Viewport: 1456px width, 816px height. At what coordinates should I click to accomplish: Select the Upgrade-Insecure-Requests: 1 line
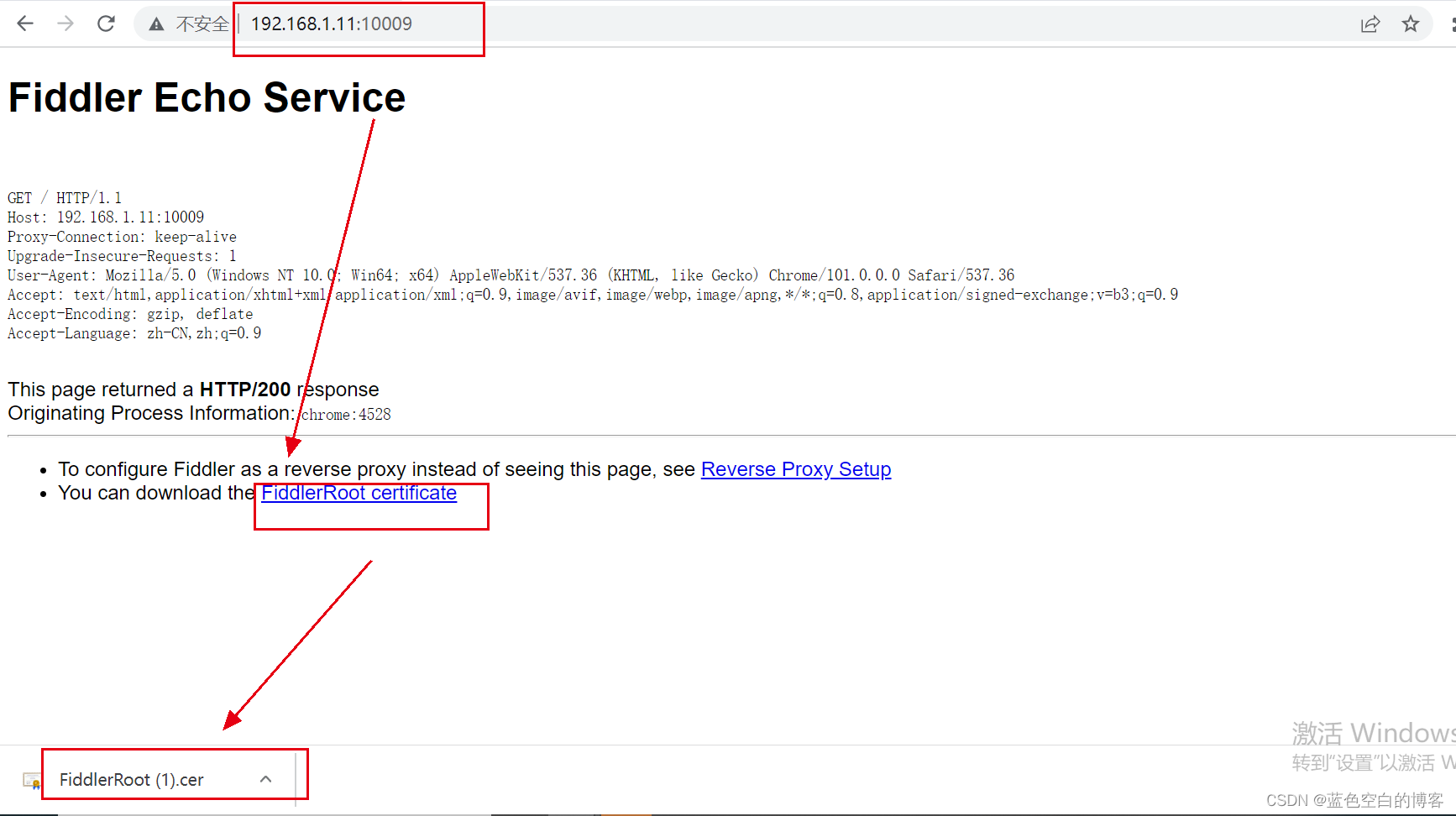click(123, 256)
